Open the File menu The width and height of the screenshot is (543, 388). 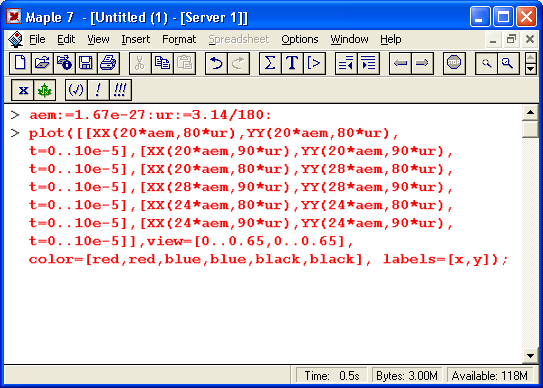pos(37,39)
